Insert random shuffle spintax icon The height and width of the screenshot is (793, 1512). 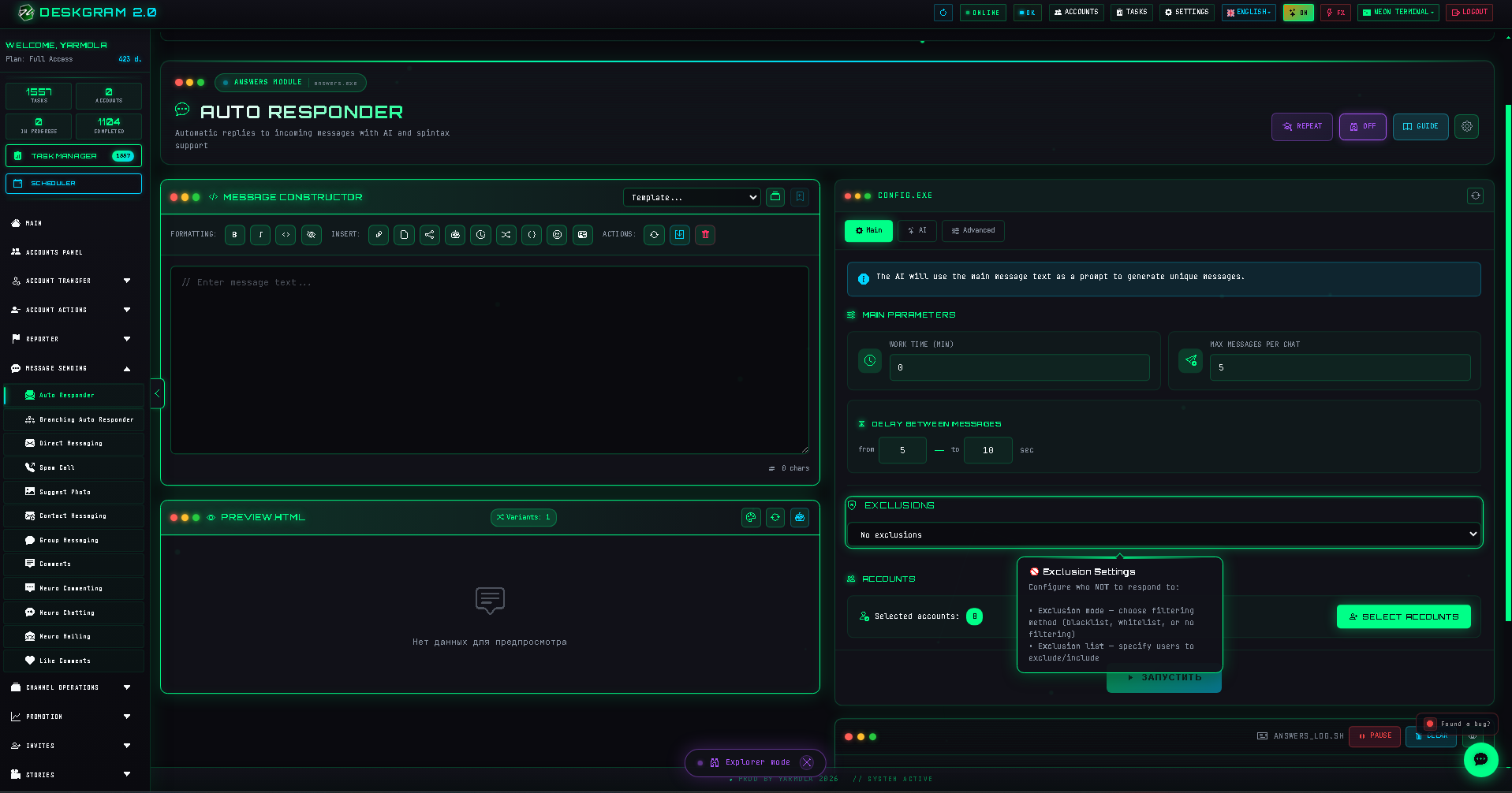(506, 234)
